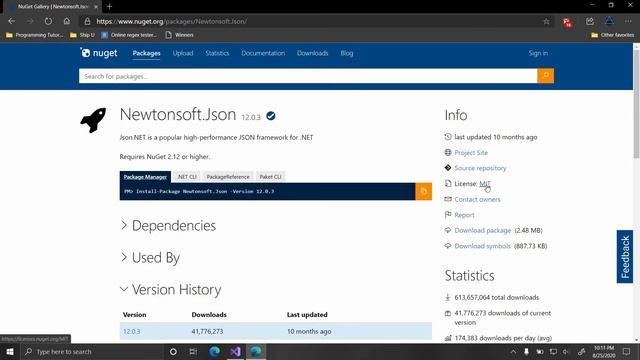Go back in browser history
Screen dimensions: 640x360
coord(11,21)
